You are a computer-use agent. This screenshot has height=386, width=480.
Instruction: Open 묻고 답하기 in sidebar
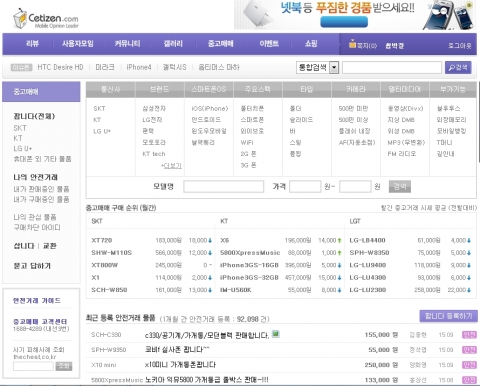tap(32, 266)
